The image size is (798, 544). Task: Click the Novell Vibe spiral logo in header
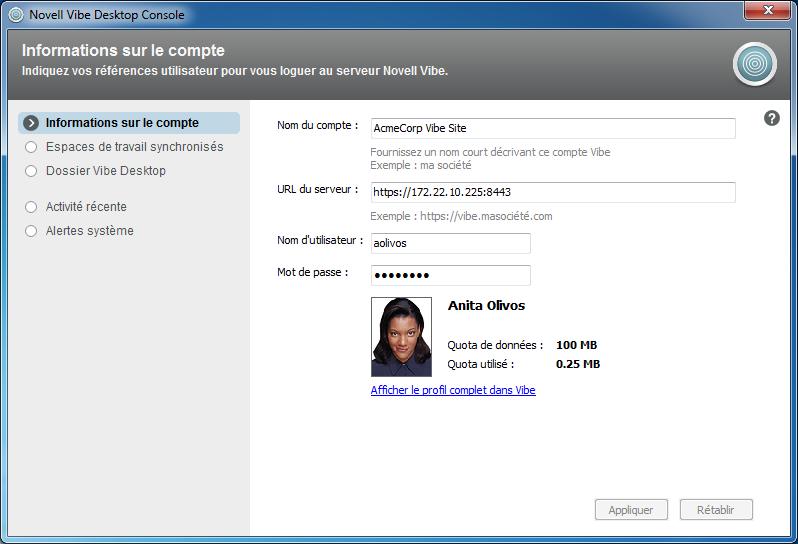click(x=755, y=64)
